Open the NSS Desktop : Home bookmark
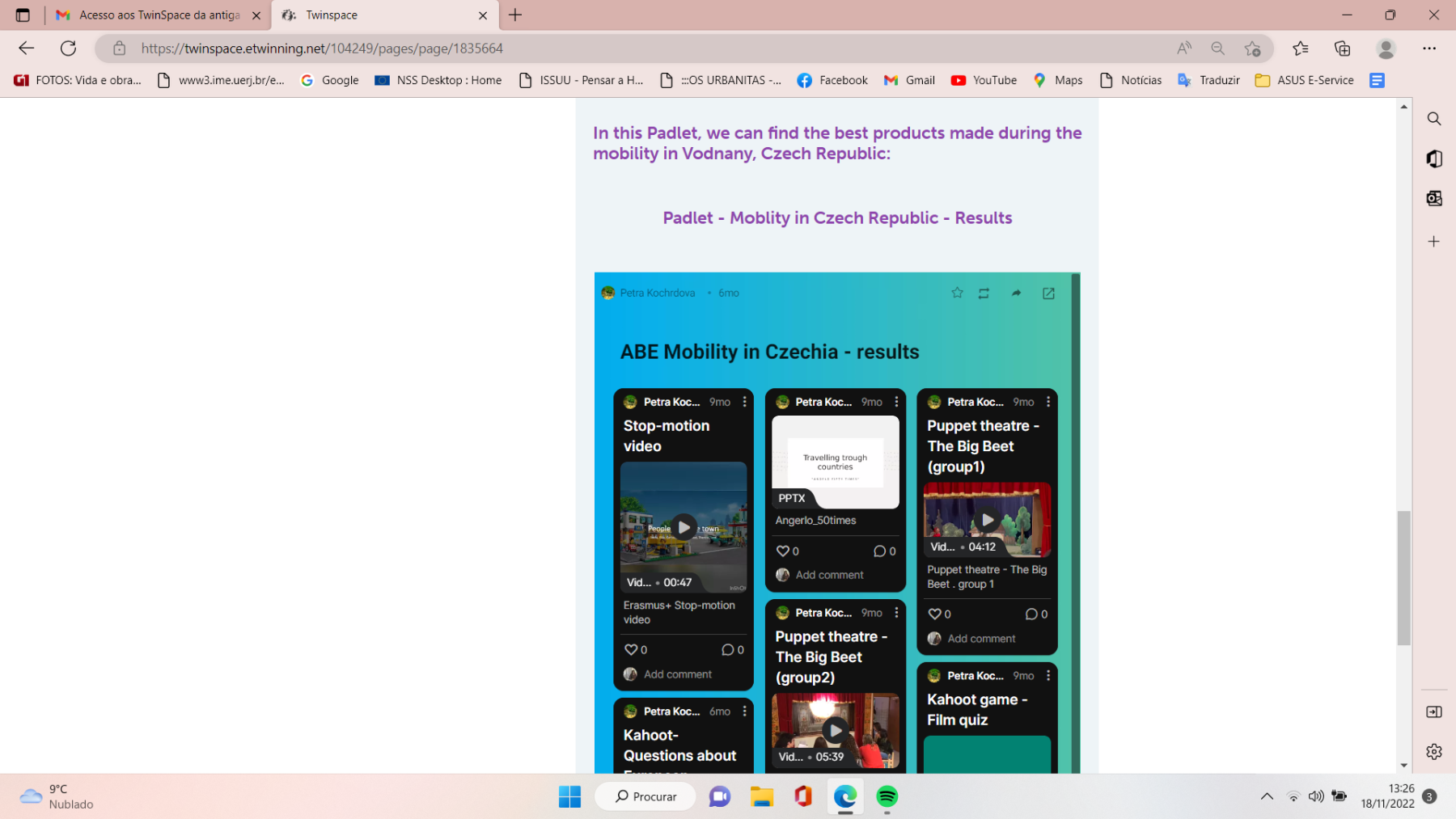The width and height of the screenshot is (1456, 819). (438, 80)
